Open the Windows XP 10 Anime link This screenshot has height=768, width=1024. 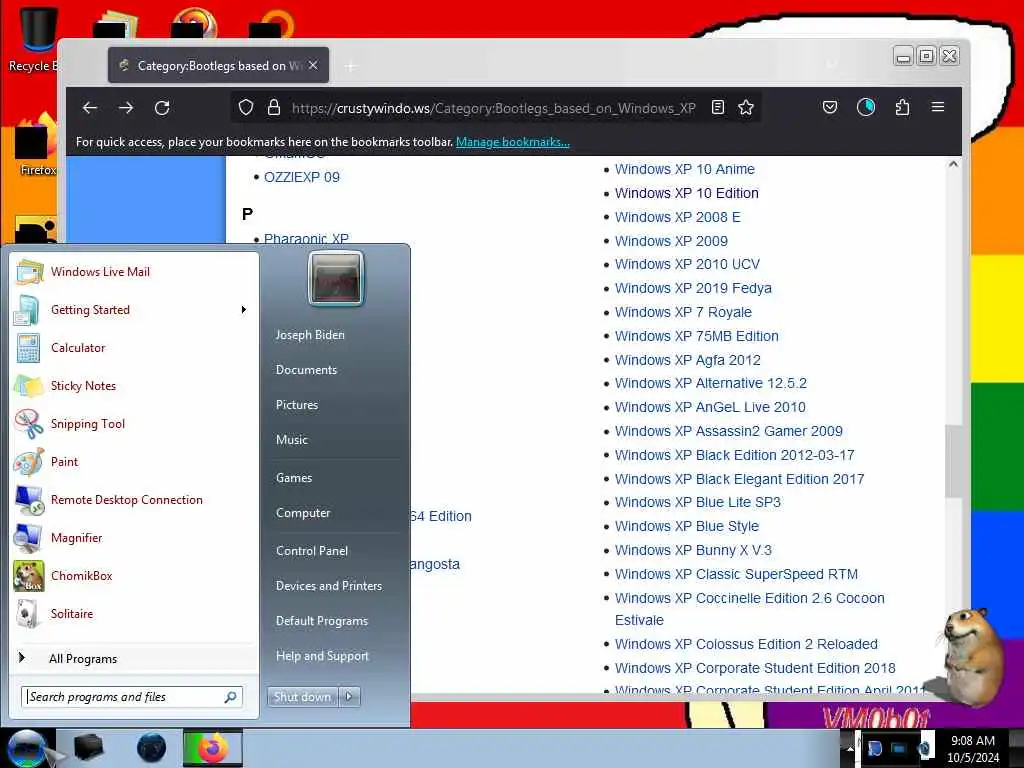point(684,169)
